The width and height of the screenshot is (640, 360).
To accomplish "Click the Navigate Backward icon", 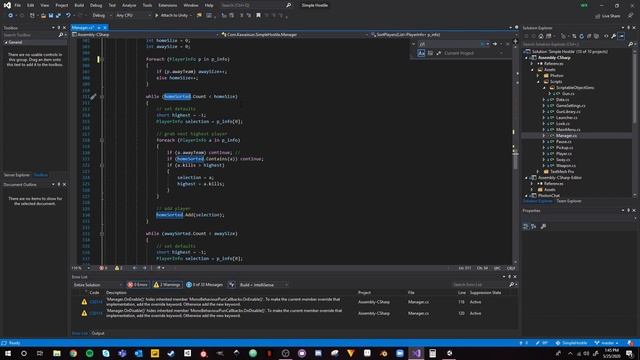I will (10, 16).
